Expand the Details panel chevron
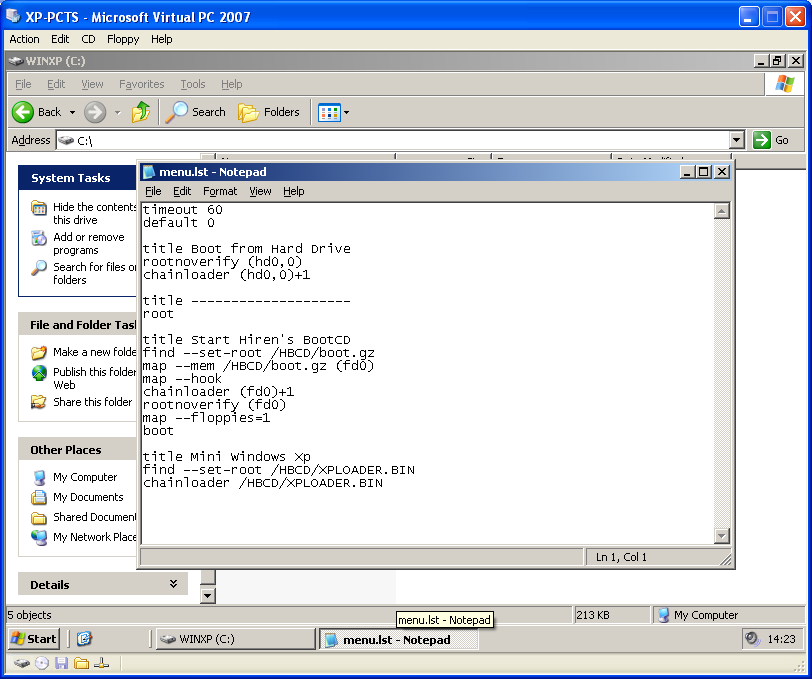 point(173,584)
